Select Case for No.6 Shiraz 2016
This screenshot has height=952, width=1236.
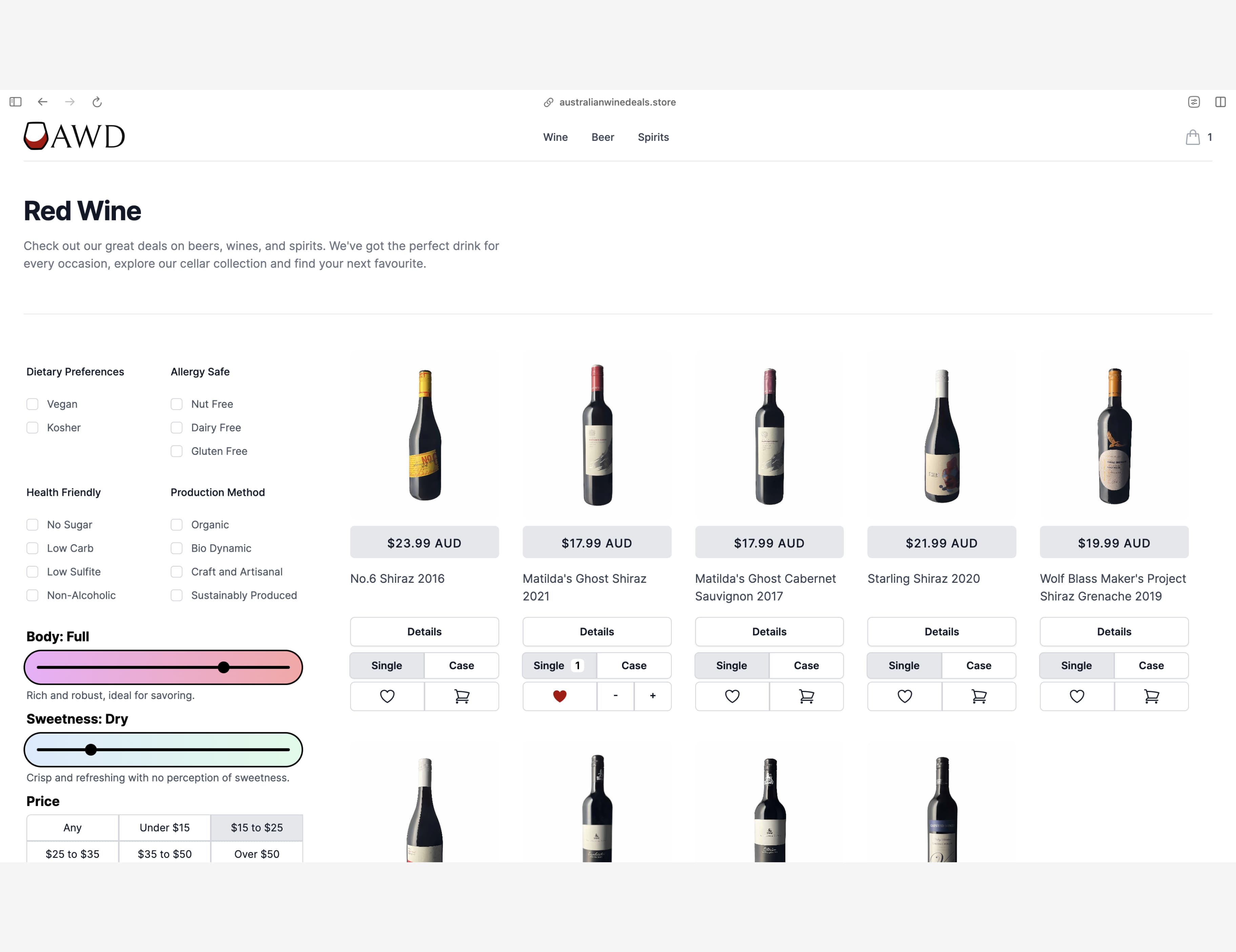462,665
